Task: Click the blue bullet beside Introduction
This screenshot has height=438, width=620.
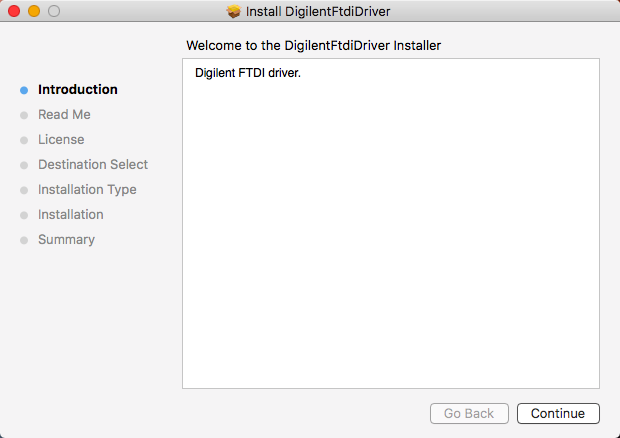Action: point(24,90)
